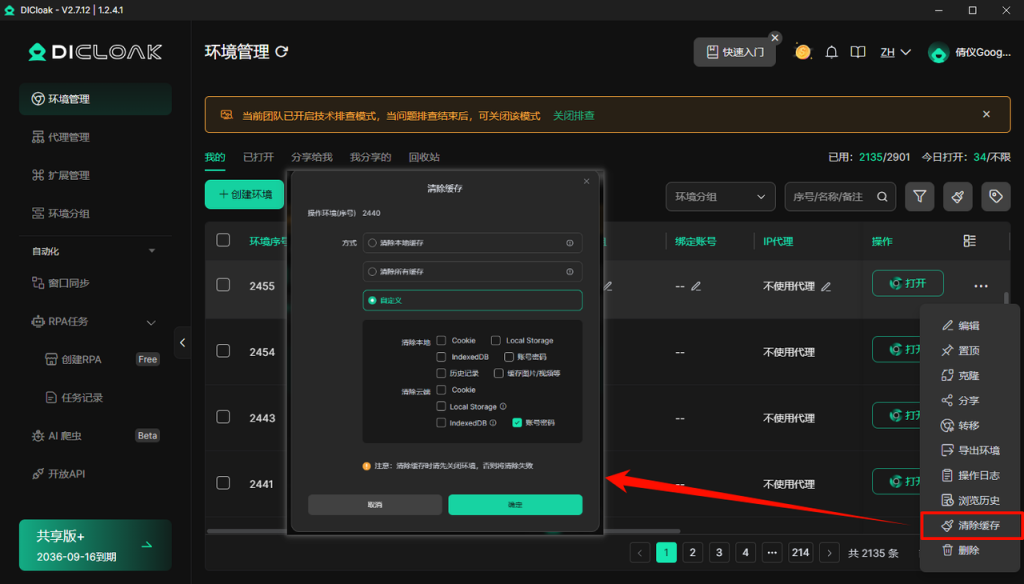Screen dimensions: 1024x584
Task: Switch to the 回收站 tab
Action: 424,157
